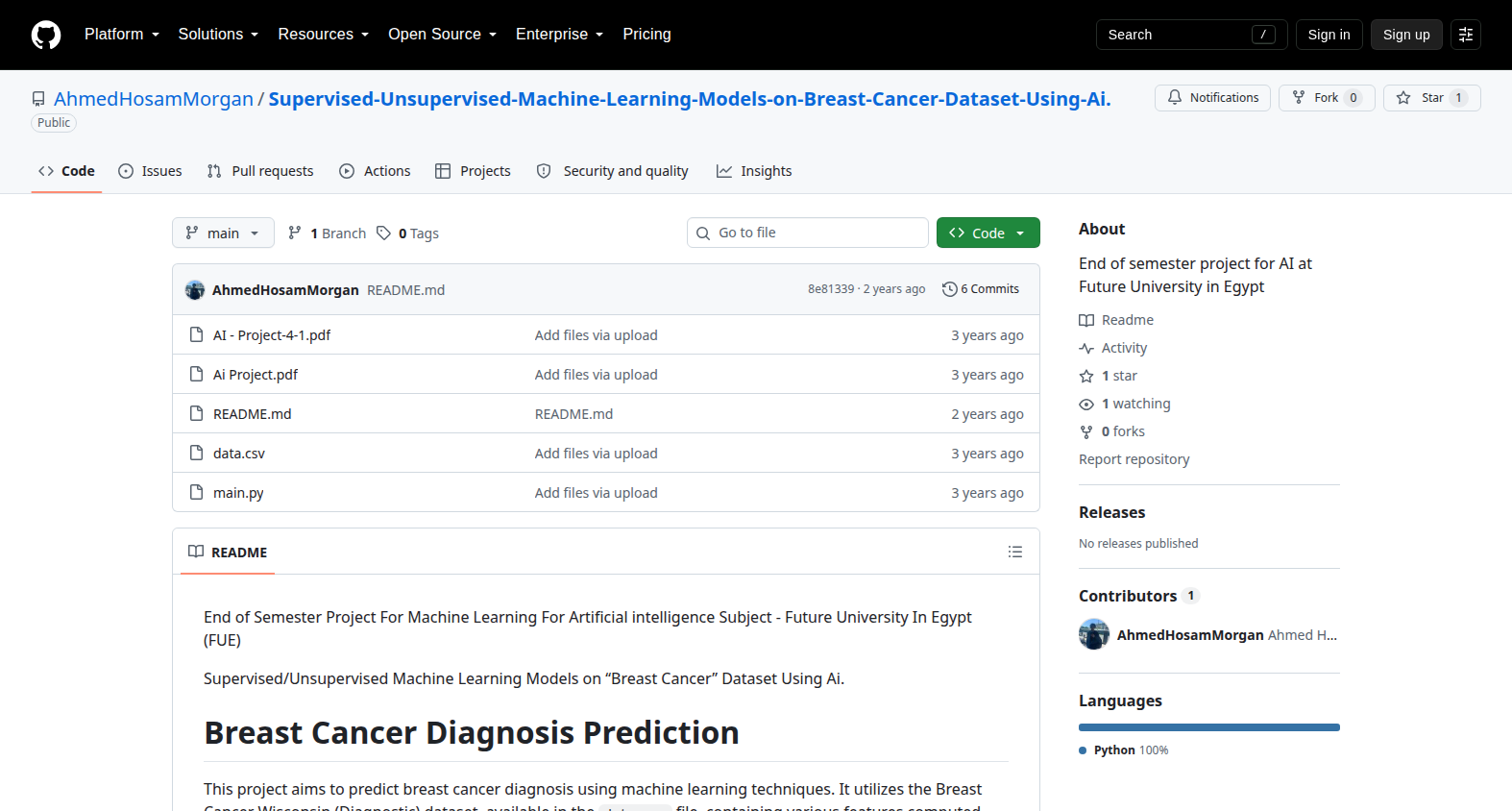The width and height of the screenshot is (1512, 811).
Task: Click the Sign up button
Action: [1406, 35]
